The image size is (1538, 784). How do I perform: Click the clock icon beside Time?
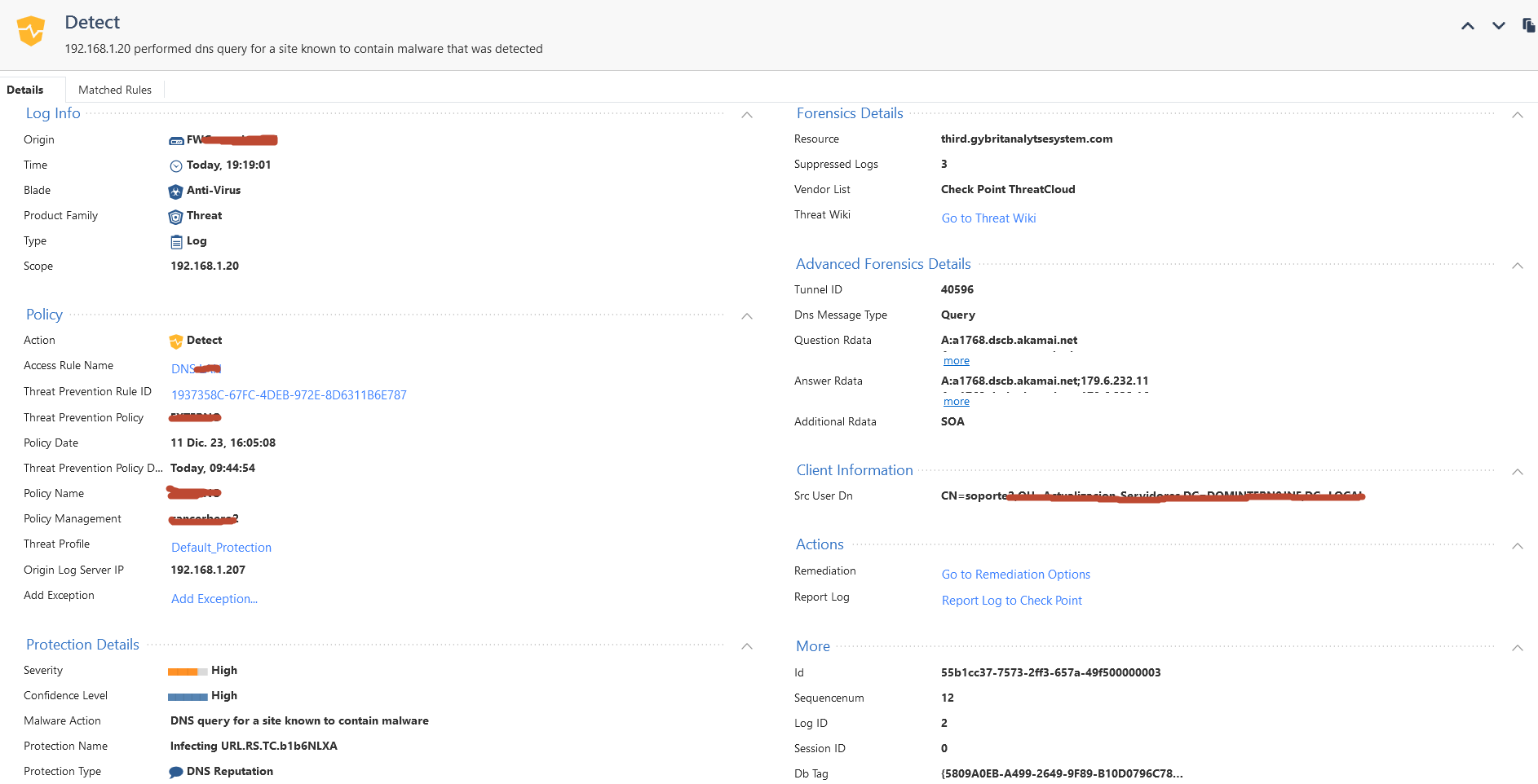click(x=175, y=166)
